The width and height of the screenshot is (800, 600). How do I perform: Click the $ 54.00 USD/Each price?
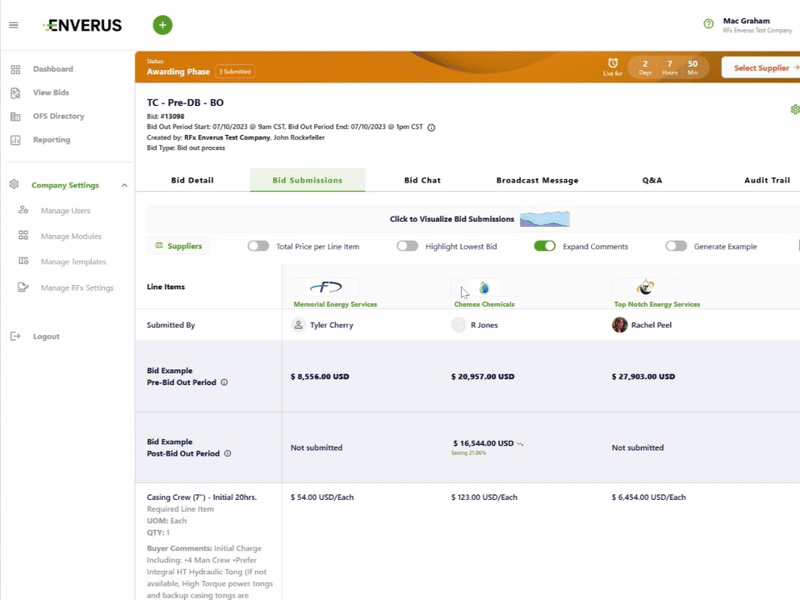[322, 497]
